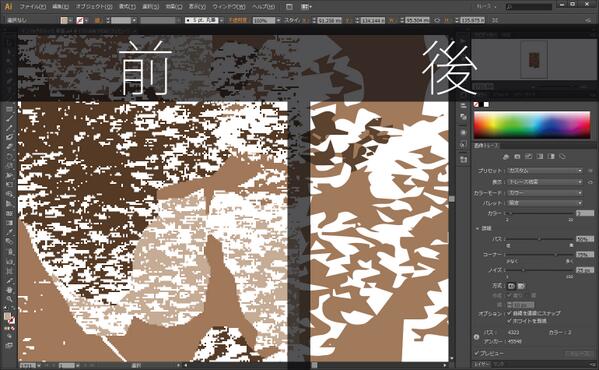Viewport: 599px width, 370px height.
Task: Click the white swatch in Color panel
Action: pos(486,104)
